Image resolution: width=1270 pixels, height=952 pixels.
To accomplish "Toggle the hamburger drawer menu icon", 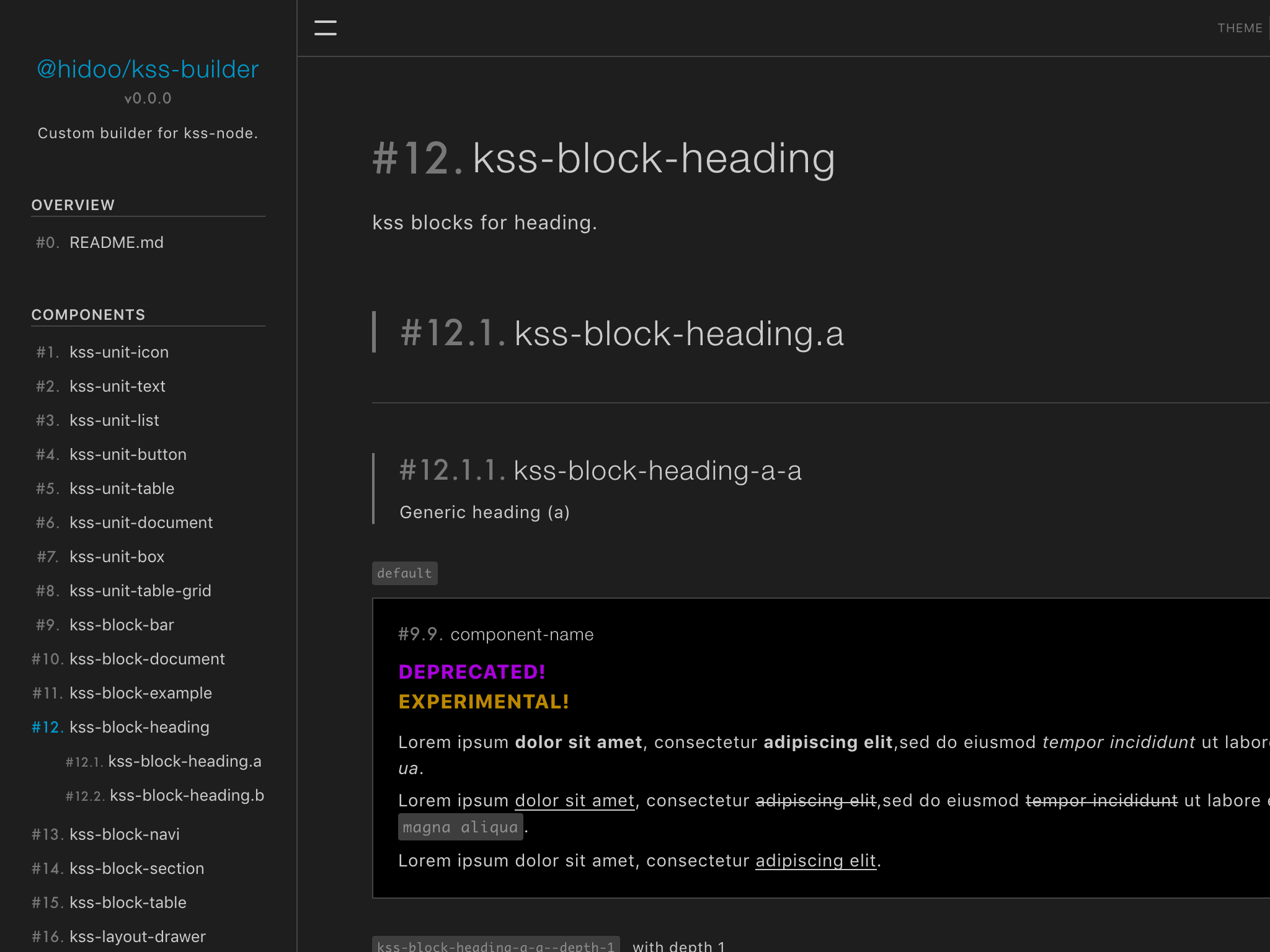I will pos(325,28).
